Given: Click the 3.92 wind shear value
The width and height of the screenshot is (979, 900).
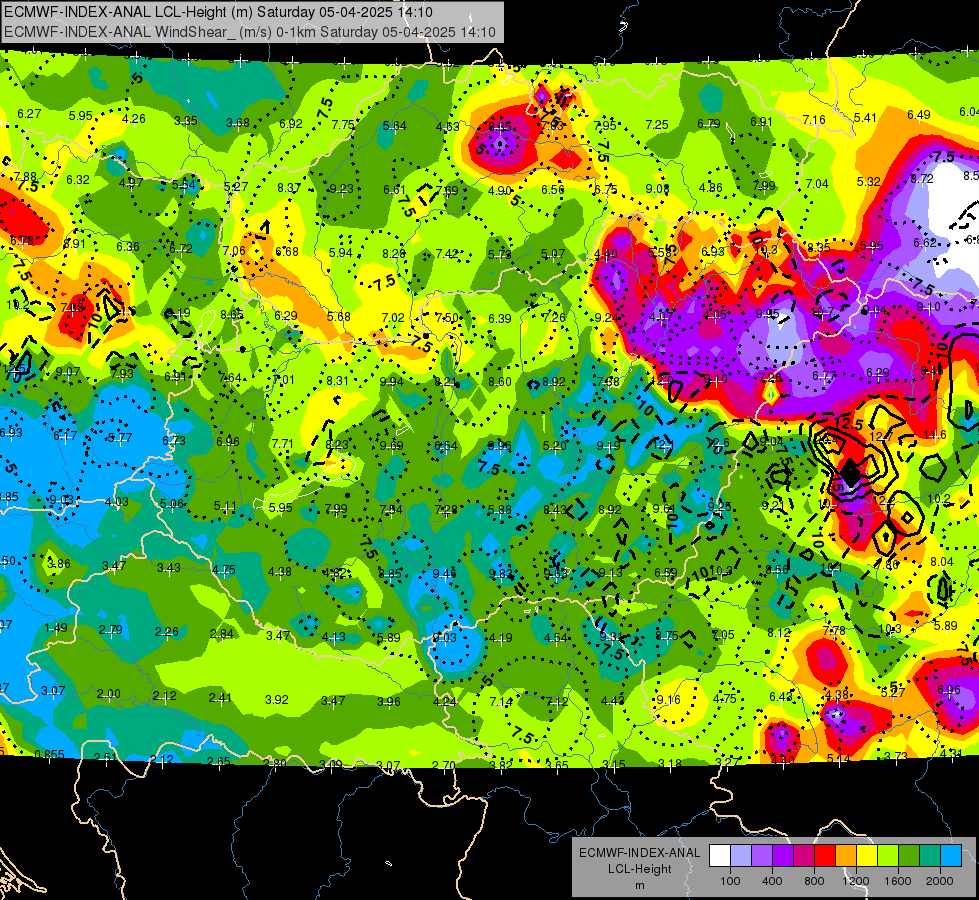Looking at the screenshot, I should point(277,700).
